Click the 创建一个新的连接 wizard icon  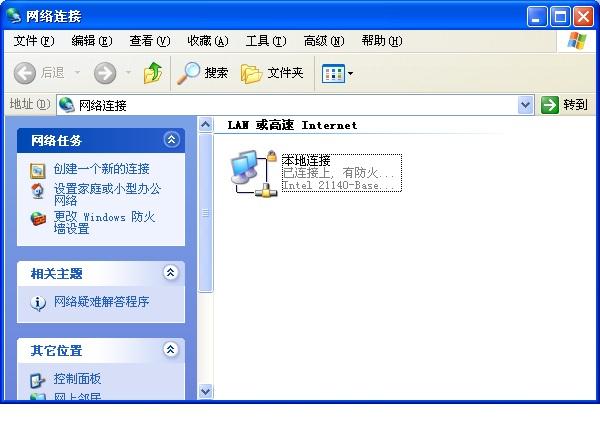click(x=38, y=171)
